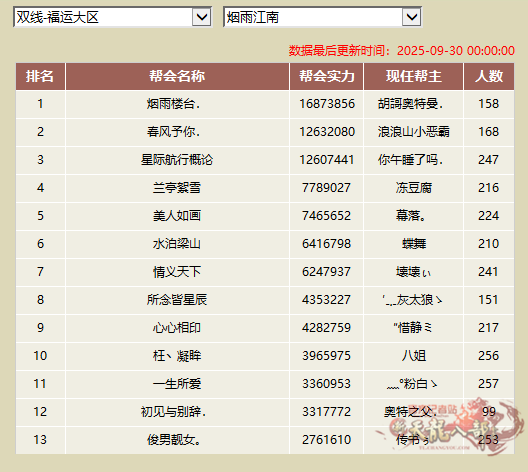
Task: Select guild name 心心相印
Action: pyautogui.click(x=177, y=327)
